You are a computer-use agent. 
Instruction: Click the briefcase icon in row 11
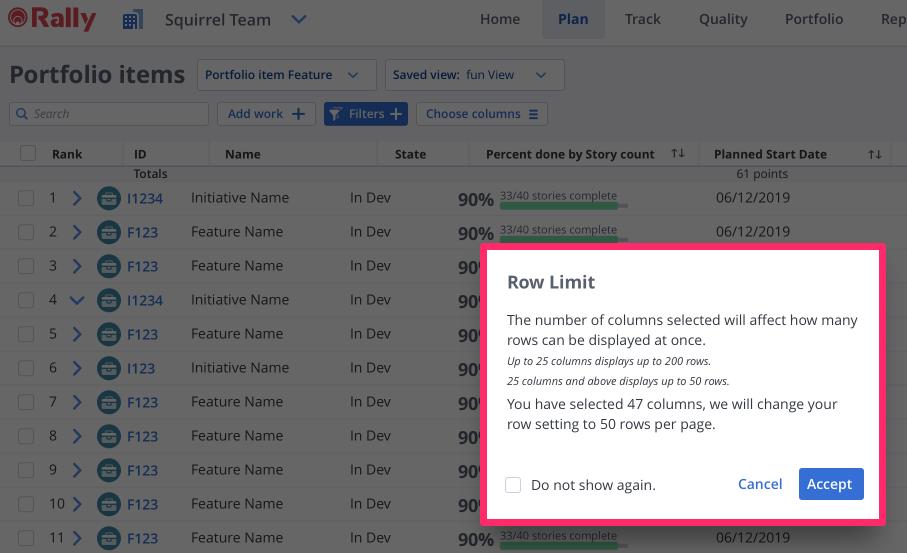pyautogui.click(x=109, y=539)
